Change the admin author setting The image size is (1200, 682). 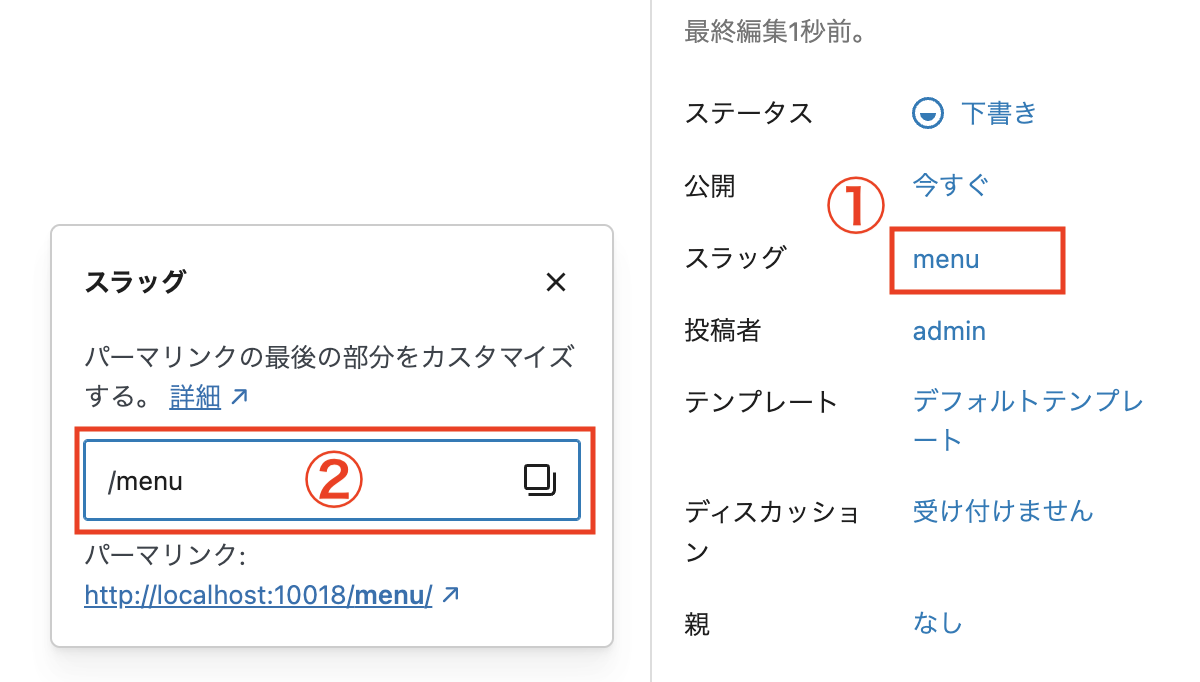tap(949, 331)
